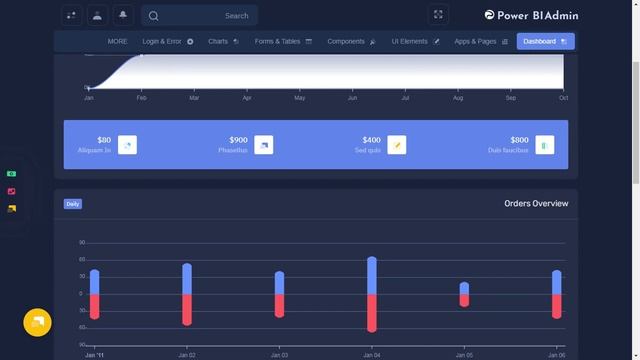640x360 pixels.
Task: Click the red bar segment for Jan 06
Action: [557, 307]
